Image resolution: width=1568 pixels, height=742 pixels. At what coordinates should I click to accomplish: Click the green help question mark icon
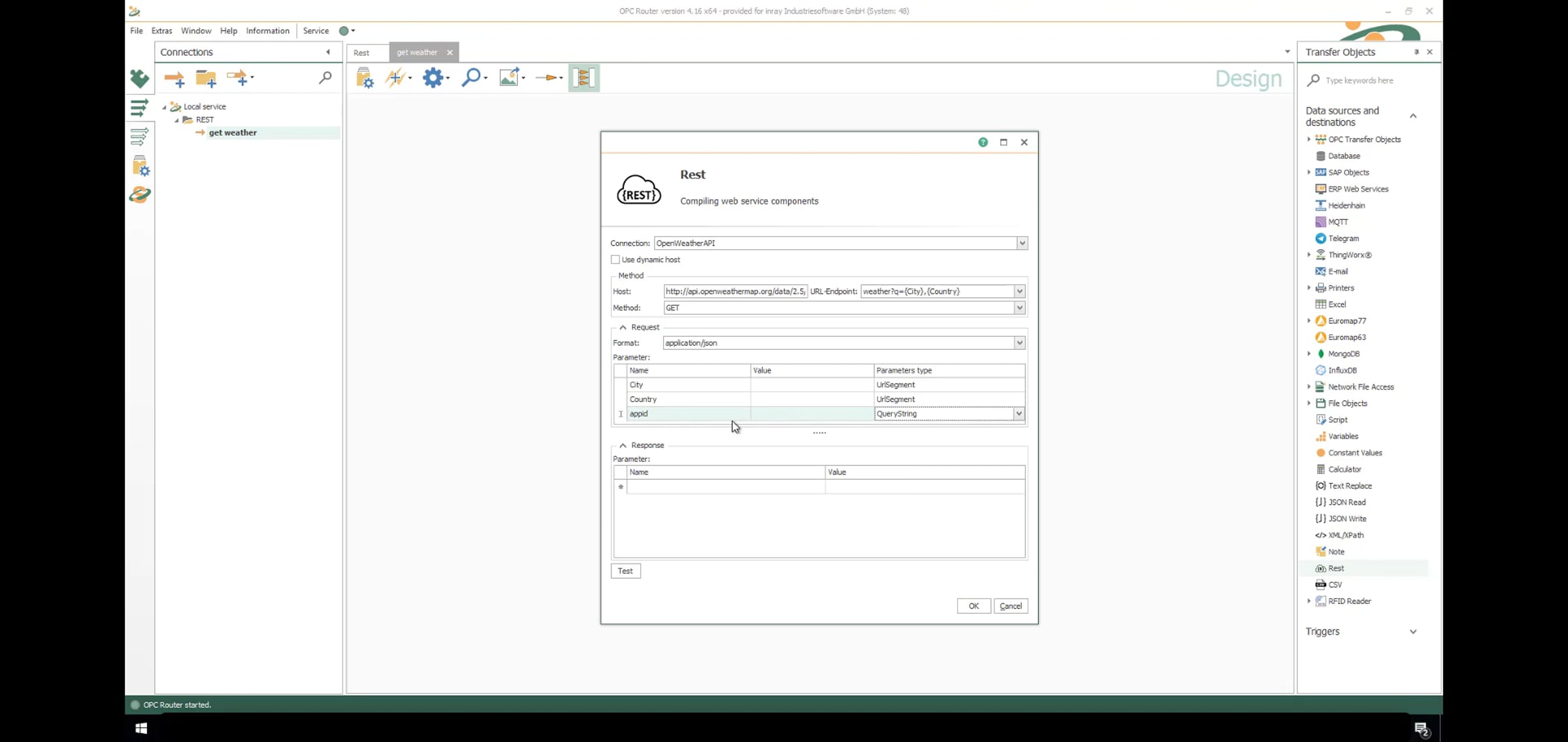pos(983,142)
